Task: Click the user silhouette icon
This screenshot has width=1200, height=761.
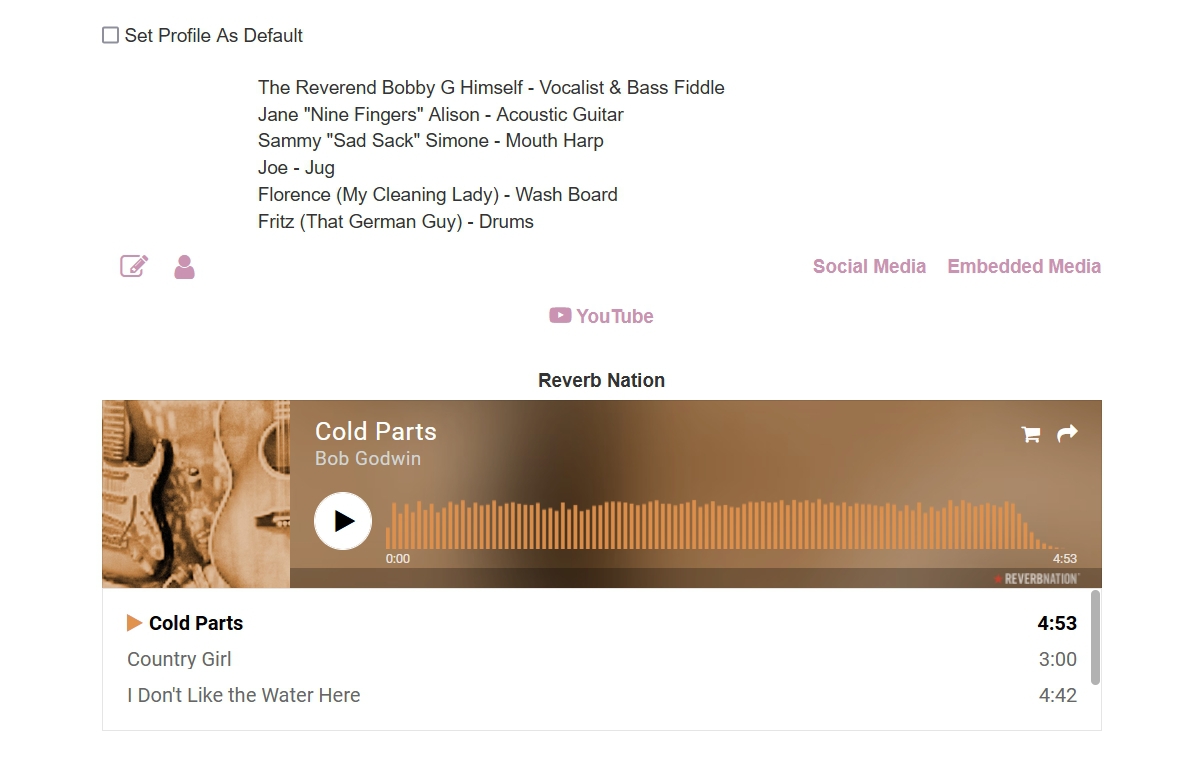Action: click(184, 266)
